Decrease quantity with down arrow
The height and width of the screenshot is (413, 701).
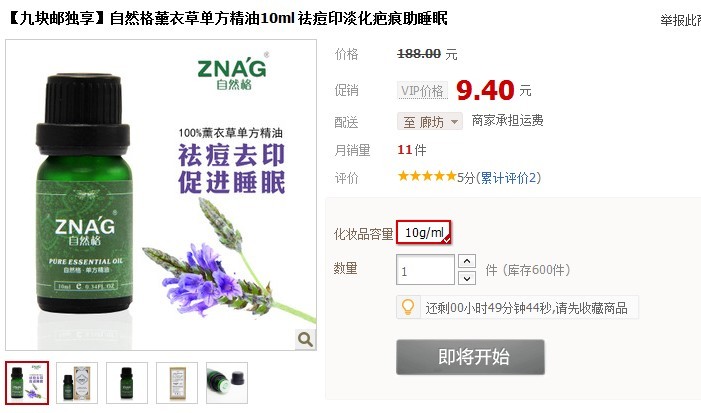(x=467, y=278)
